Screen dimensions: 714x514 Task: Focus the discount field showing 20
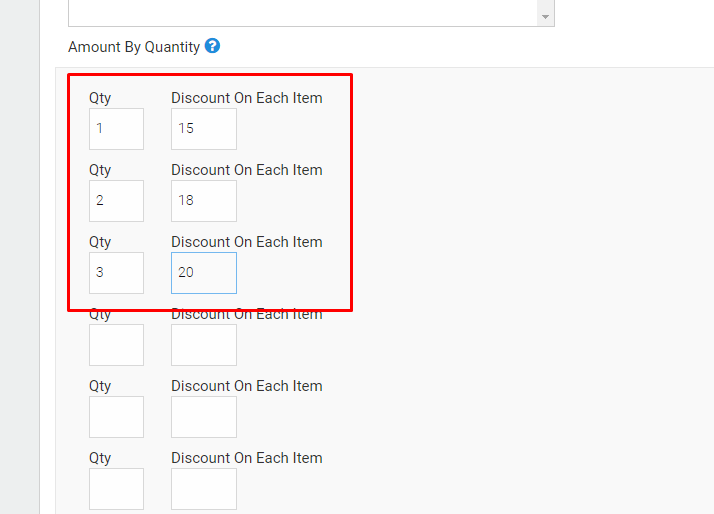pos(204,273)
